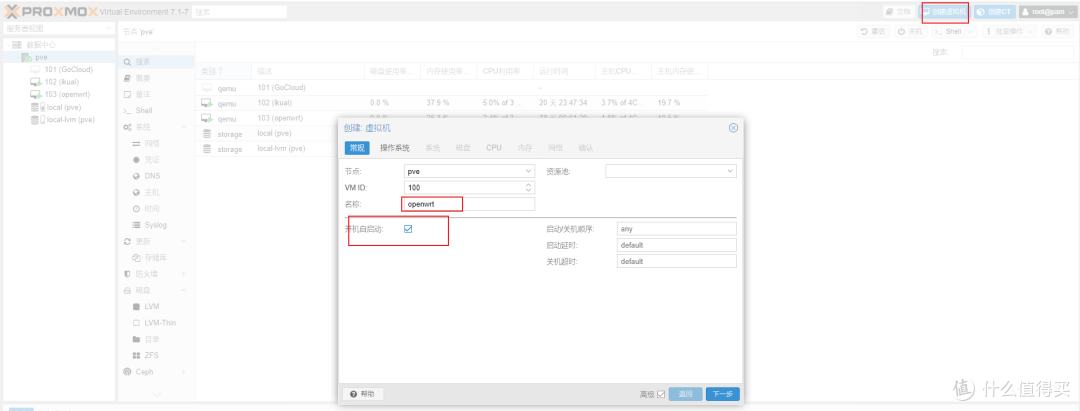Switch to the 操作系统 tab
1080x411 pixels.
click(394, 148)
